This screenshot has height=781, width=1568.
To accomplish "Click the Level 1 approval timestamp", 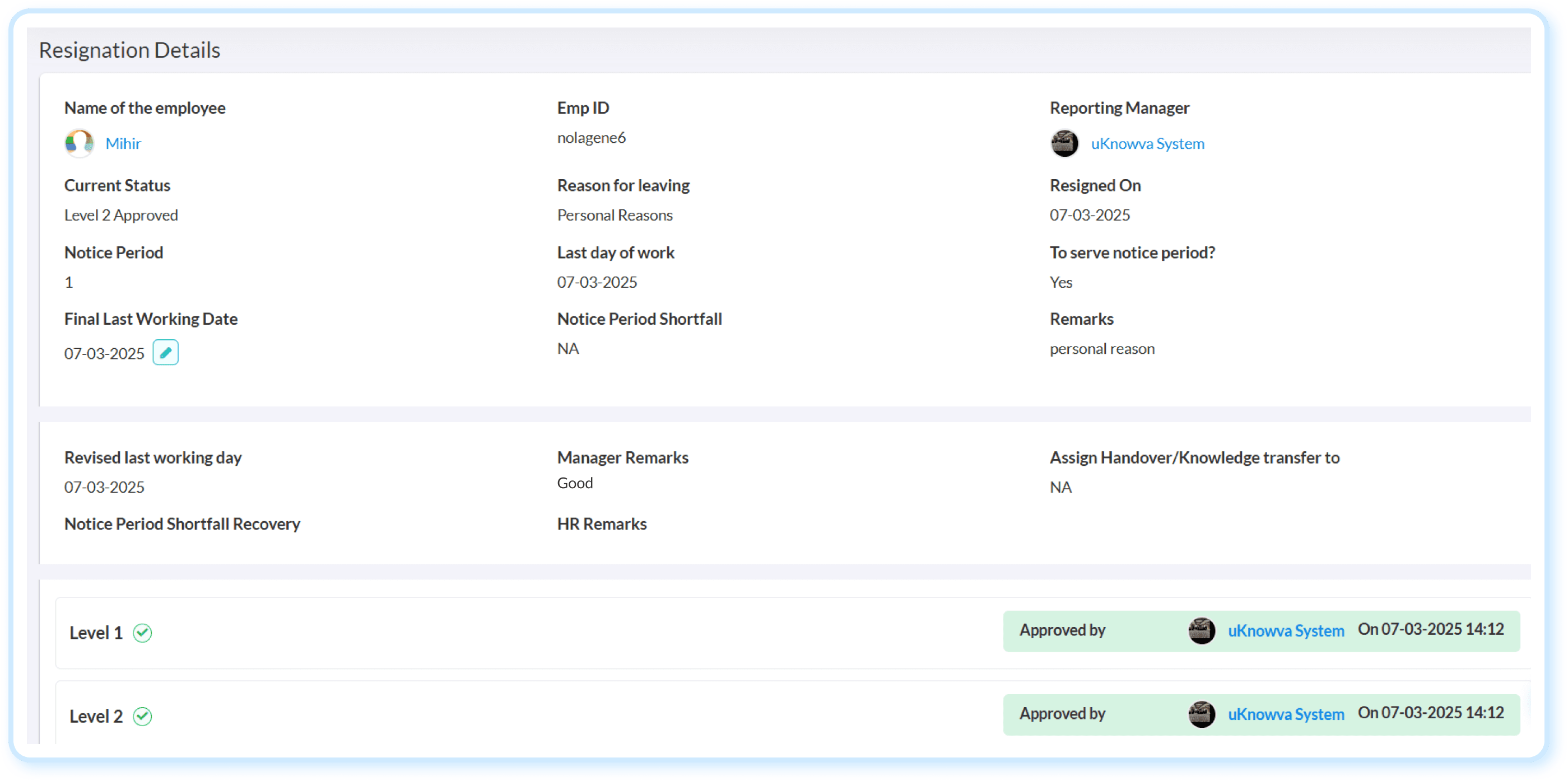I will pos(1430,629).
